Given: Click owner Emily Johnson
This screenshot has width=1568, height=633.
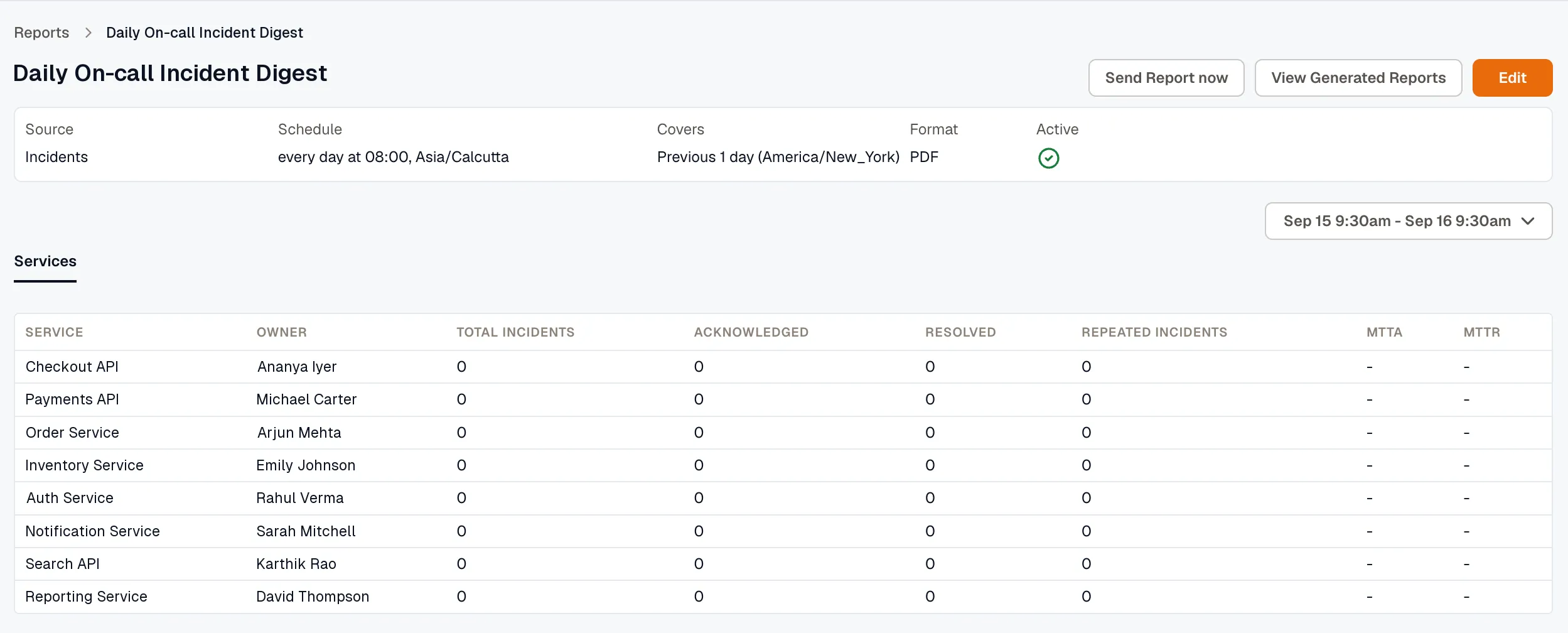Looking at the screenshot, I should pos(306,465).
